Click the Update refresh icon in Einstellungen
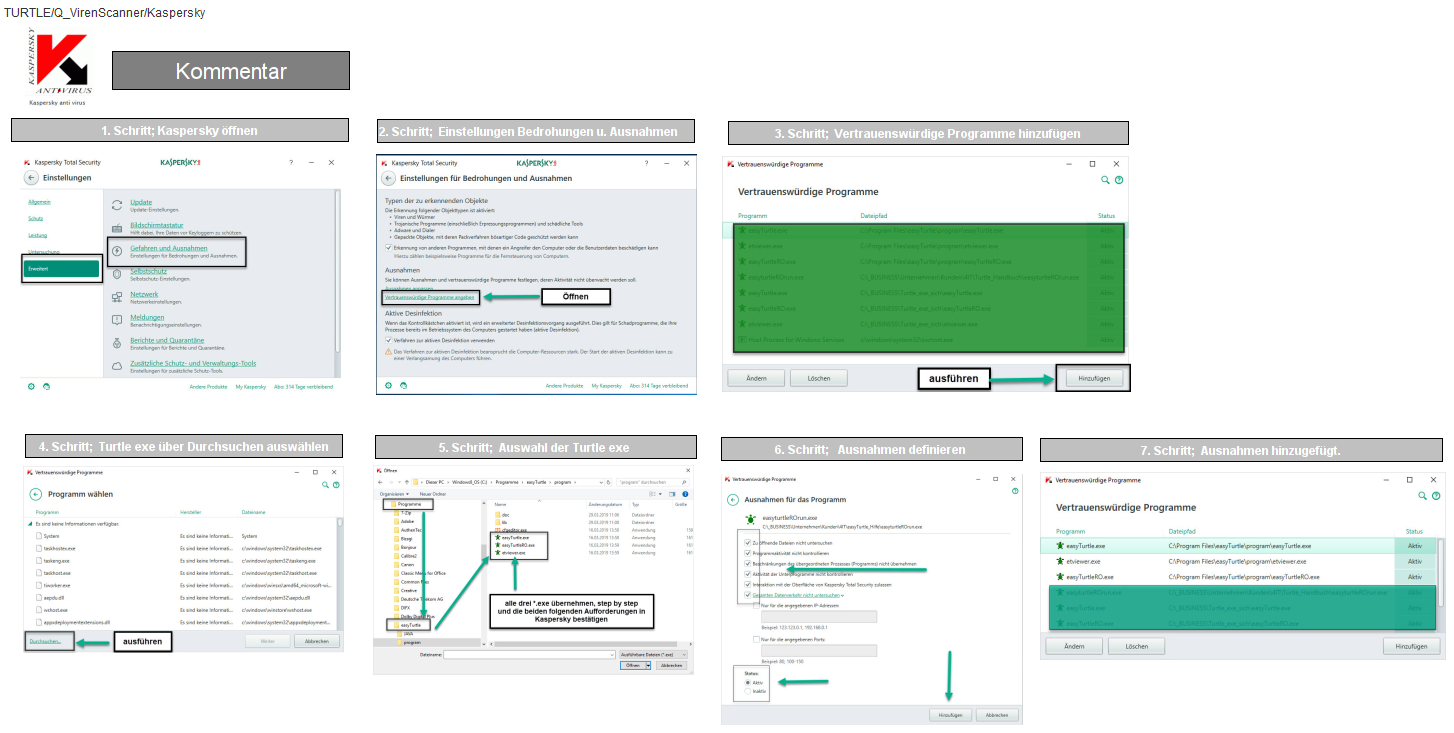This screenshot has width=1454, height=733. click(x=117, y=205)
